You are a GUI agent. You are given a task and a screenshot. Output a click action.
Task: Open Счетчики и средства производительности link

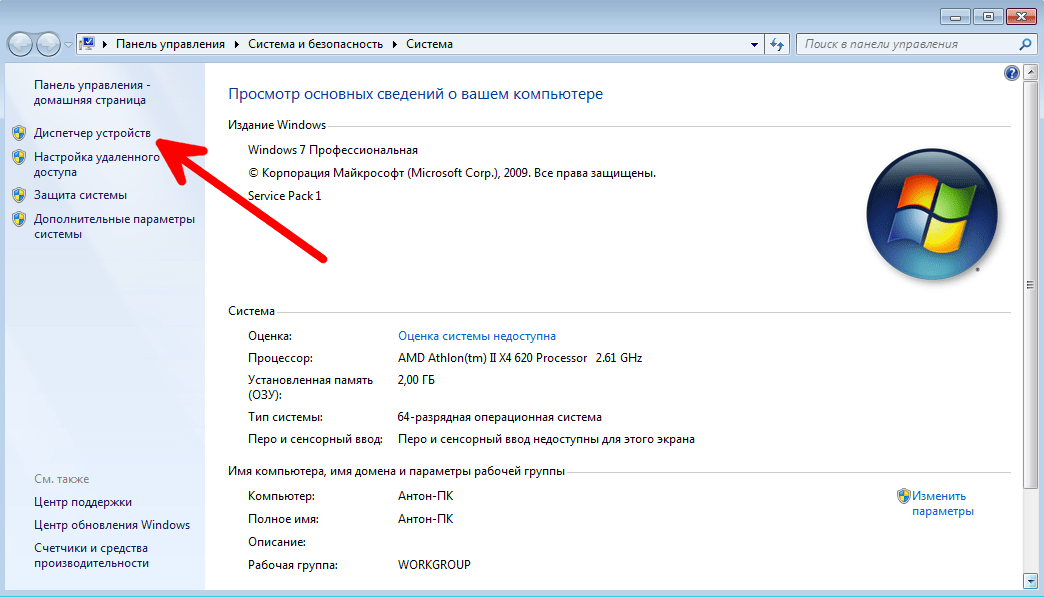pos(91,556)
